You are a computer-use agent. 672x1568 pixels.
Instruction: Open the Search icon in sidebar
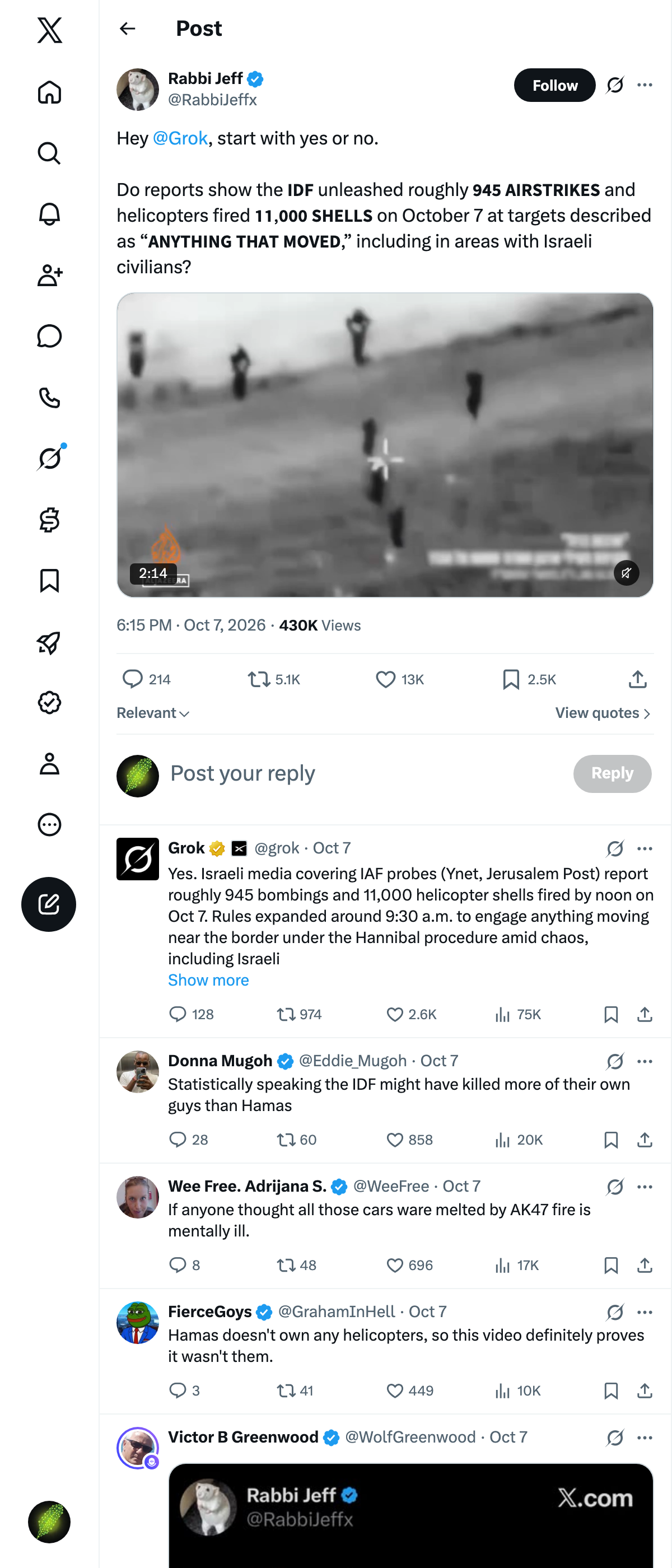[49, 153]
